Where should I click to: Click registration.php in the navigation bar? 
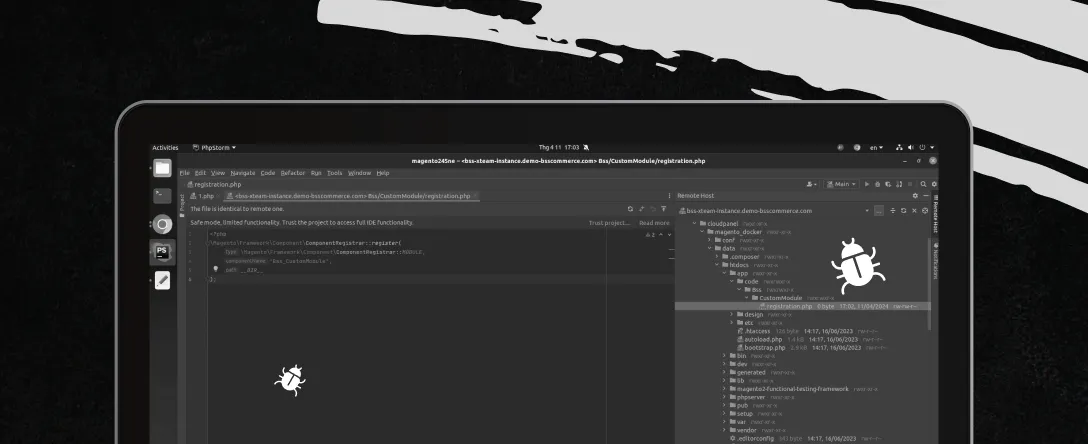[214, 185]
